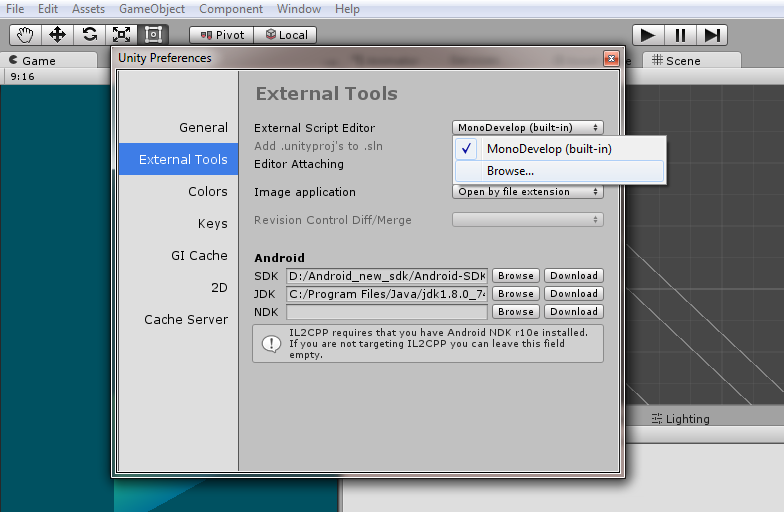Click the Android SDK path field
Image resolution: width=784 pixels, height=512 pixels.
pyautogui.click(x=387, y=276)
